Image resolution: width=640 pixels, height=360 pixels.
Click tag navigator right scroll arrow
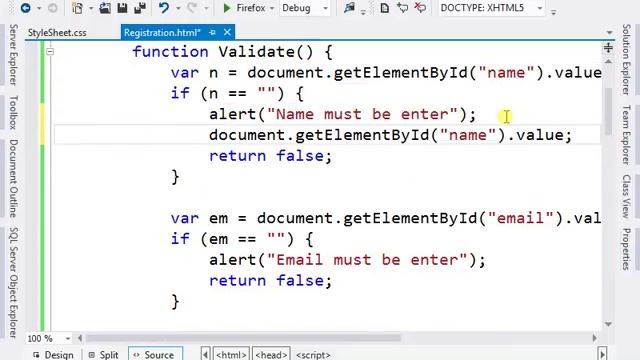pyautogui.click(x=602, y=354)
